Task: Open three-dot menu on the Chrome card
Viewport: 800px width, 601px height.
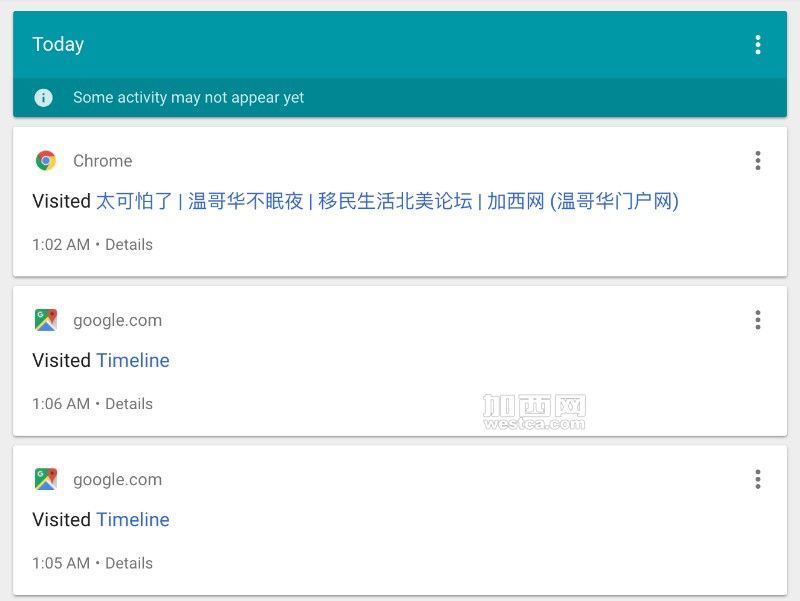Action: (x=758, y=161)
